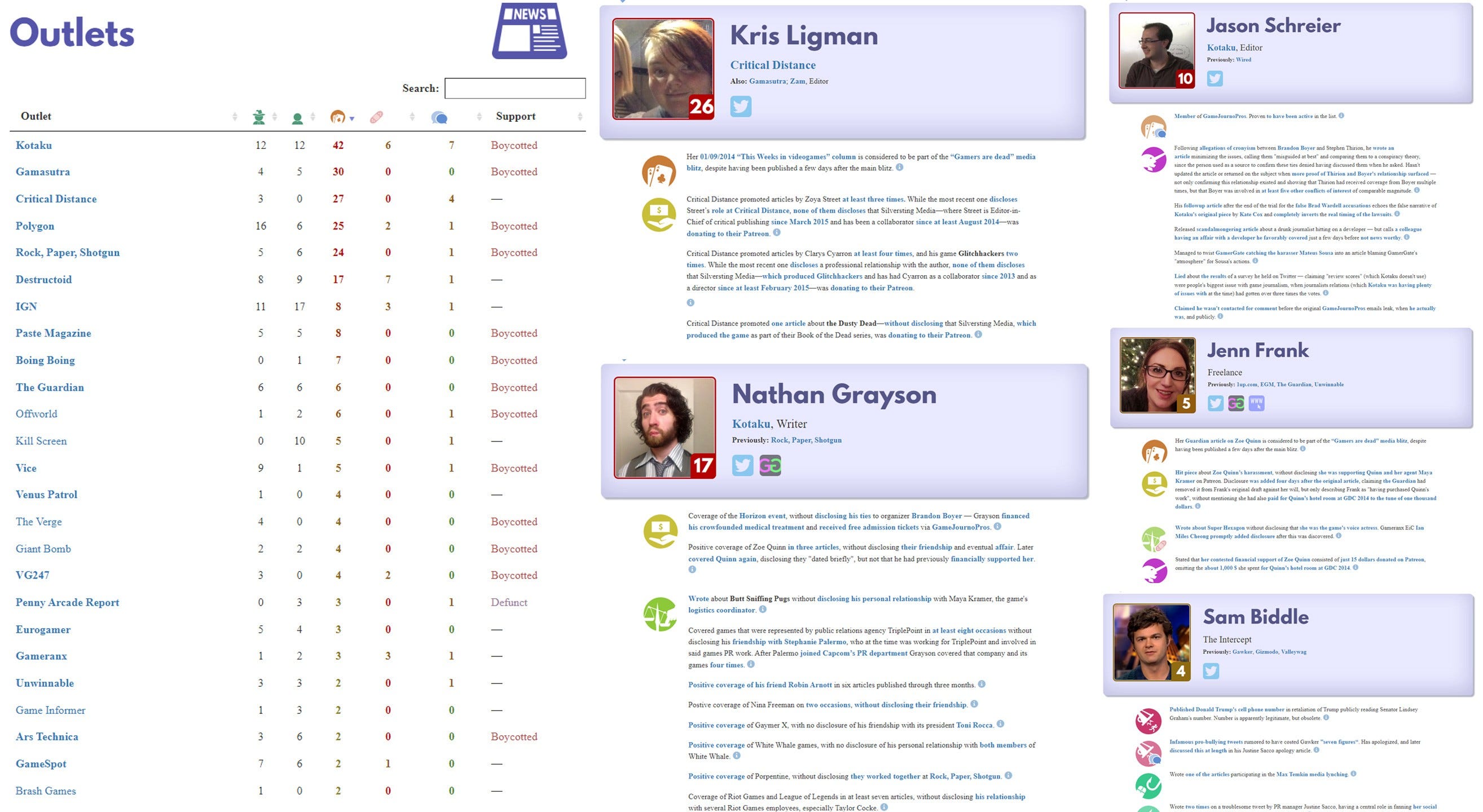Focus the Search input field

[514, 88]
